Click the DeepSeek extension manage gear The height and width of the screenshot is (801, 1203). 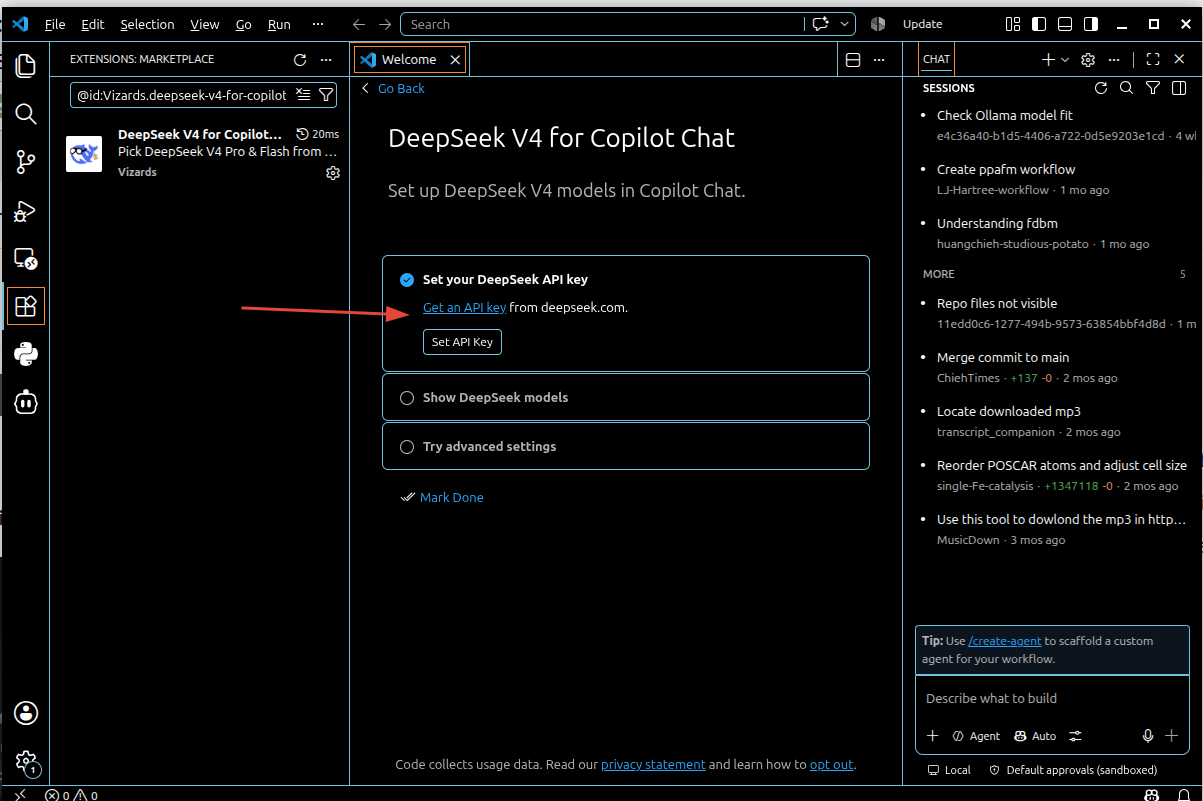[x=333, y=173]
